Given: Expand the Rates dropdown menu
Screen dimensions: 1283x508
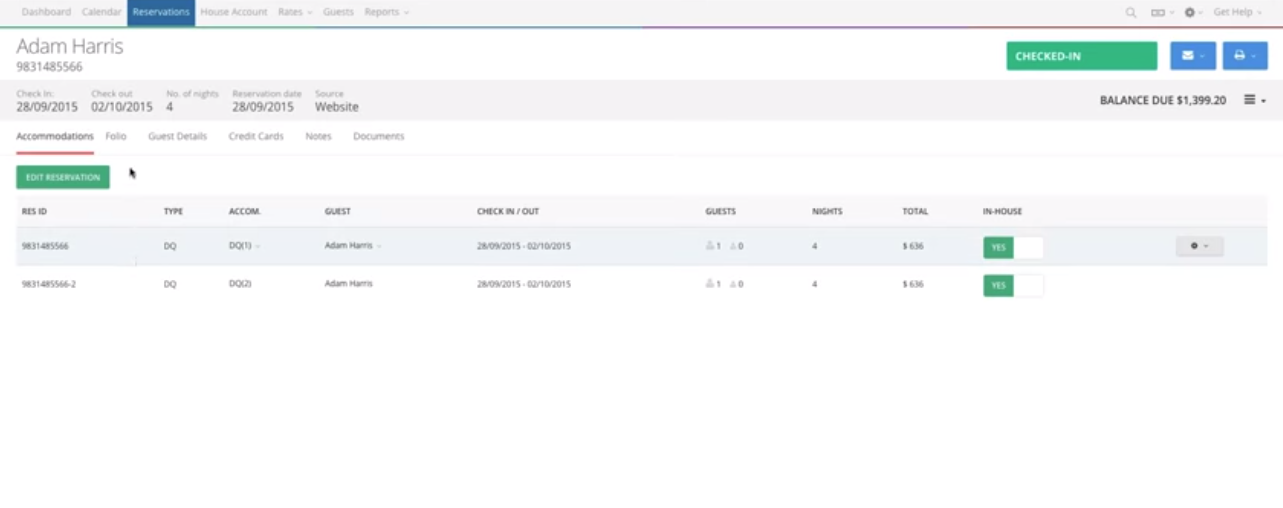Looking at the screenshot, I should 295,12.
